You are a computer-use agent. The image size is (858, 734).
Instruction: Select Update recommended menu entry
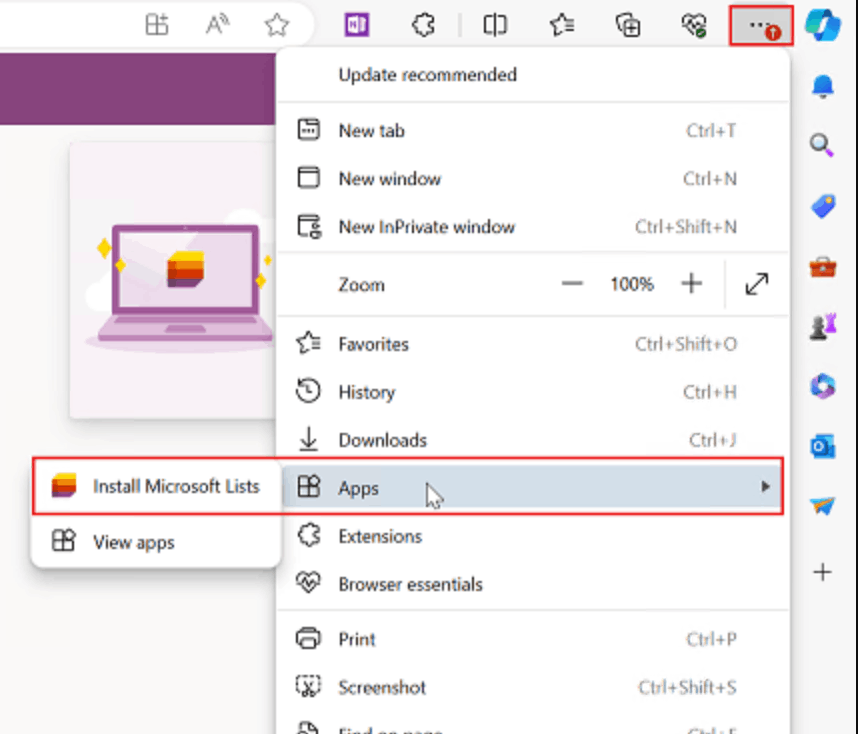pos(533,75)
